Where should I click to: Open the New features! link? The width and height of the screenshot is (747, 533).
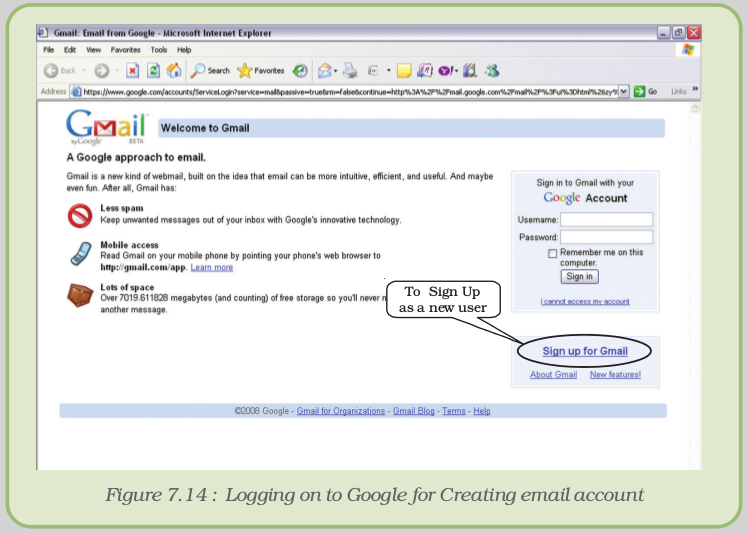click(x=616, y=374)
